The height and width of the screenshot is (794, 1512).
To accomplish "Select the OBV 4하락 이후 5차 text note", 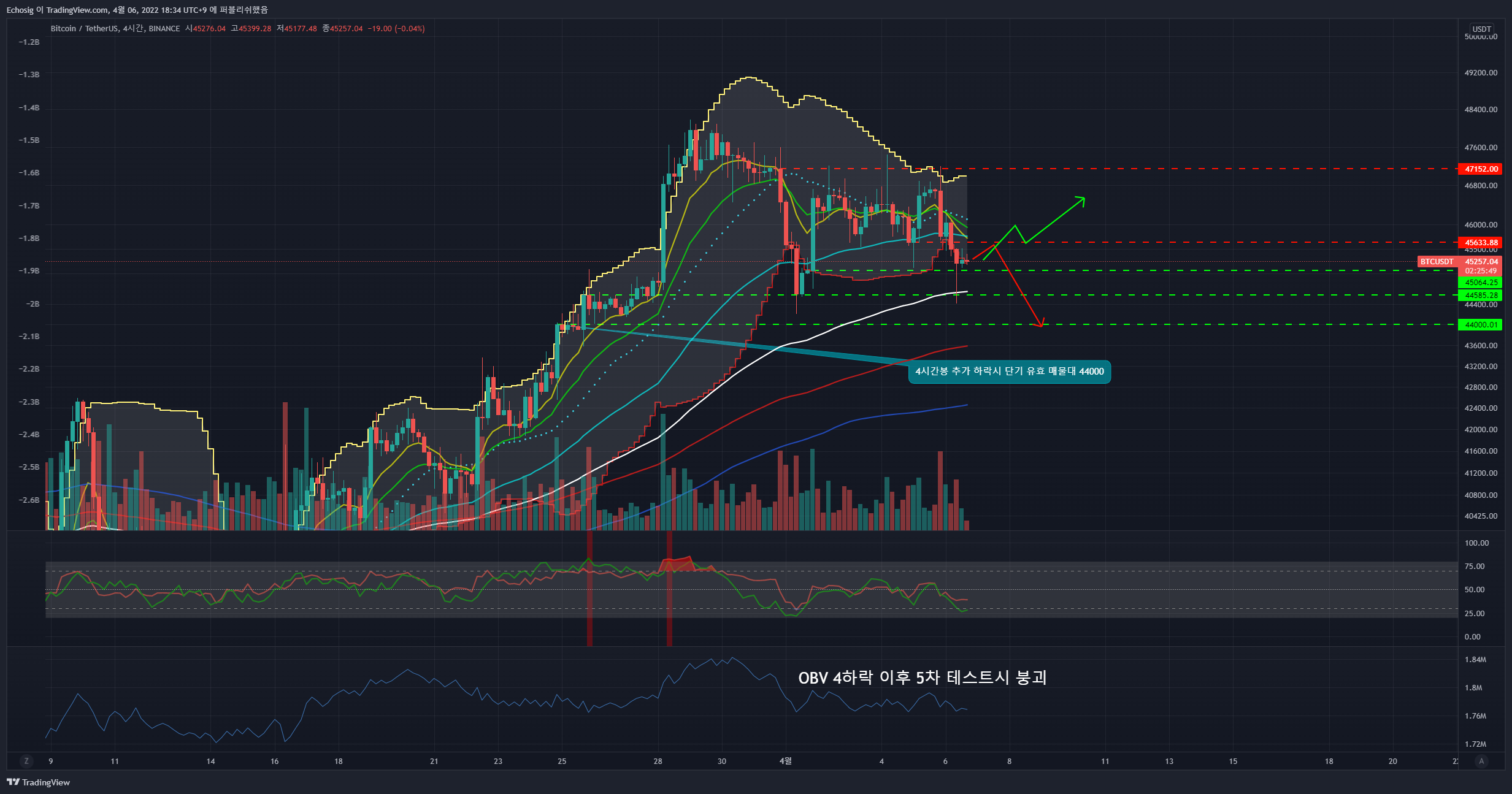I will pyautogui.click(x=922, y=678).
